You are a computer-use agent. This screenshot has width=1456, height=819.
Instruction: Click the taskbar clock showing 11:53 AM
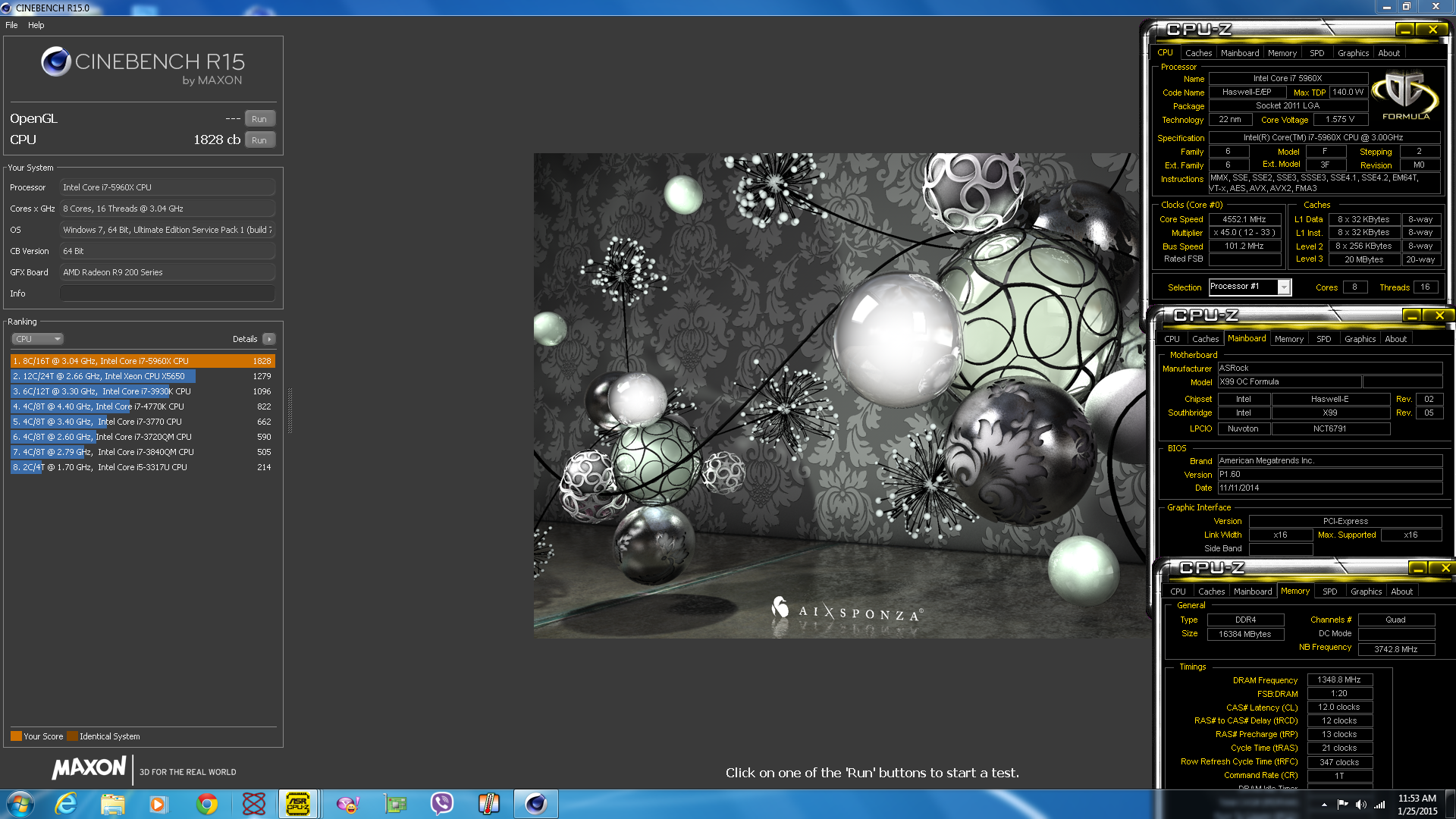click(x=1417, y=805)
